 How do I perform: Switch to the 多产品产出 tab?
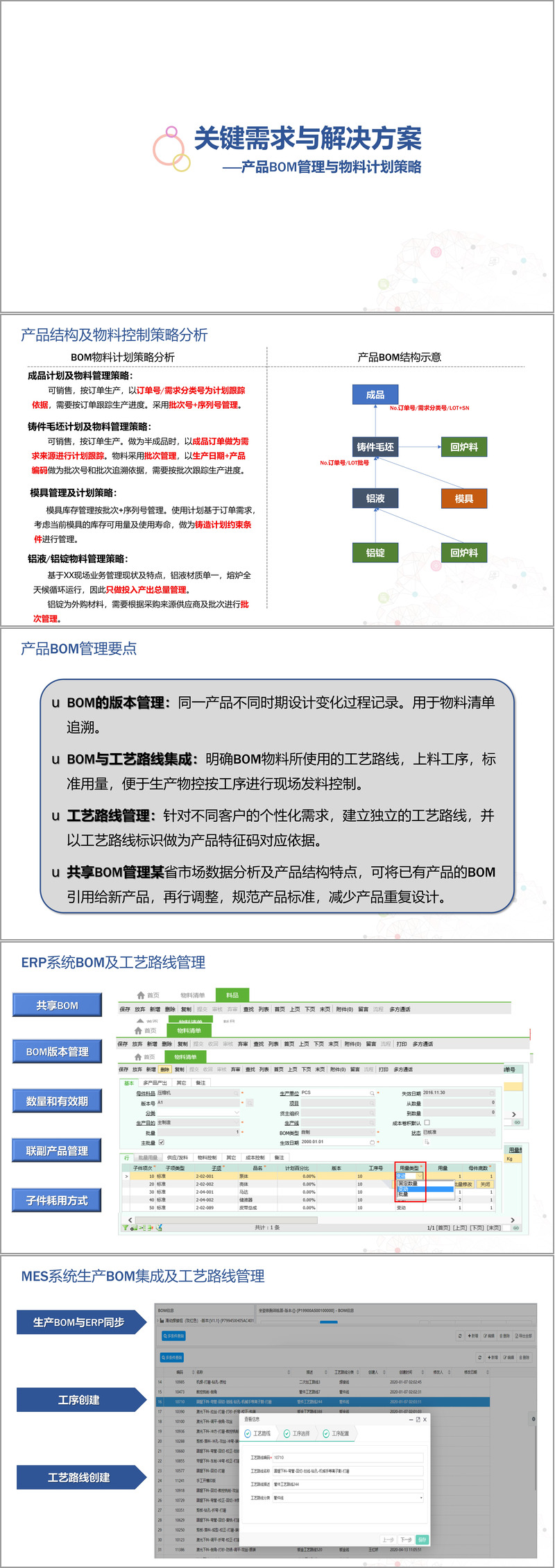click(155, 1083)
